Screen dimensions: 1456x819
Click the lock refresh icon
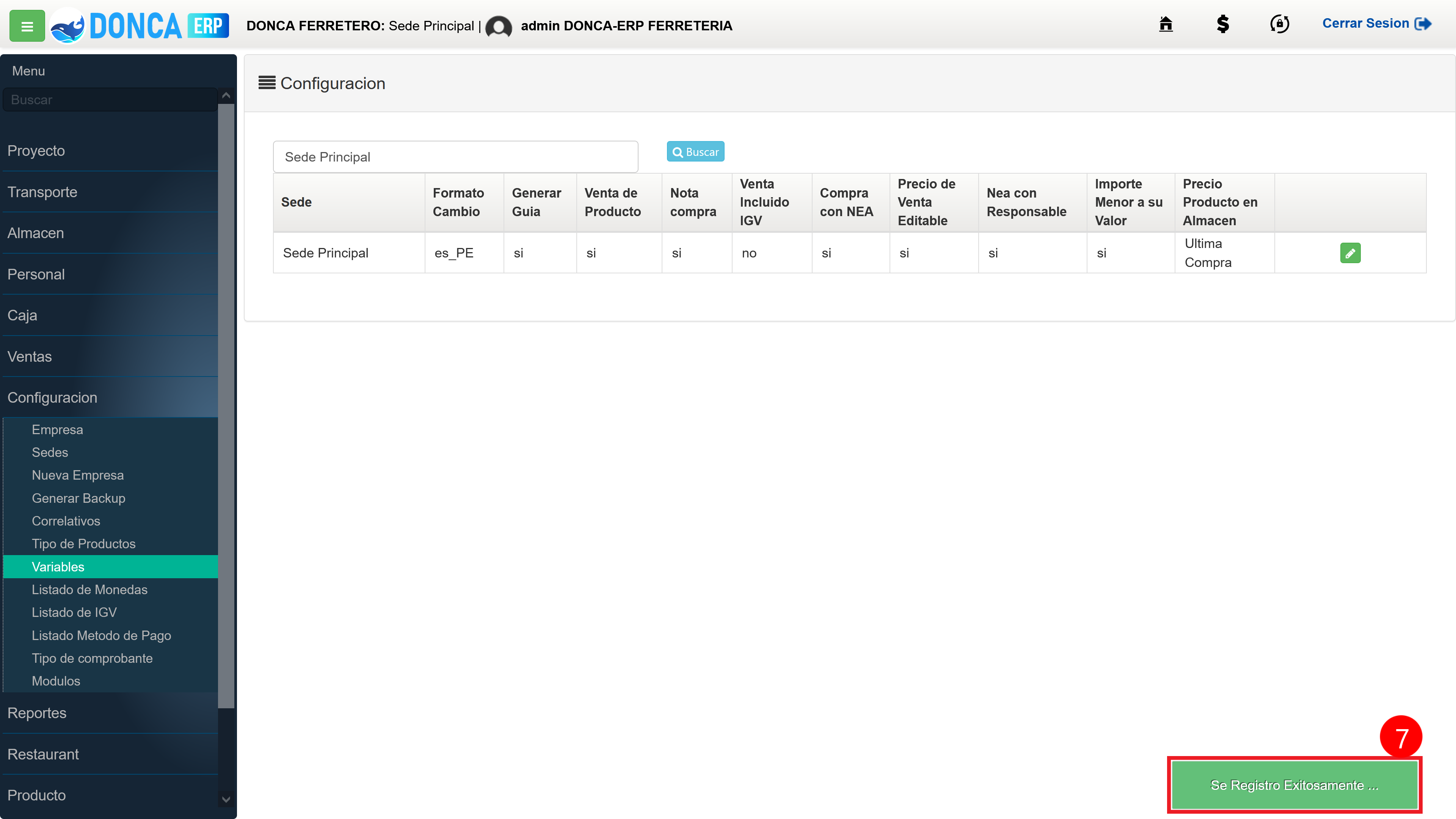click(1280, 24)
